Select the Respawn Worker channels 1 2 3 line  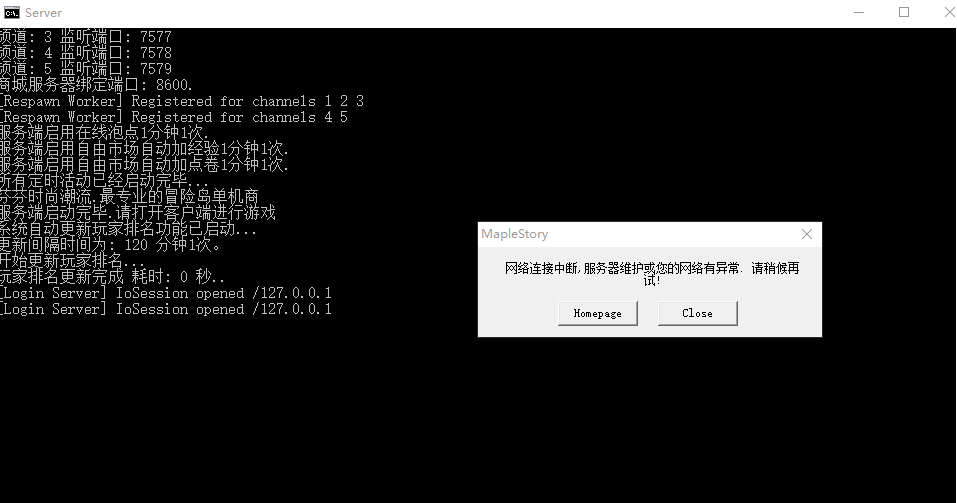(x=182, y=101)
